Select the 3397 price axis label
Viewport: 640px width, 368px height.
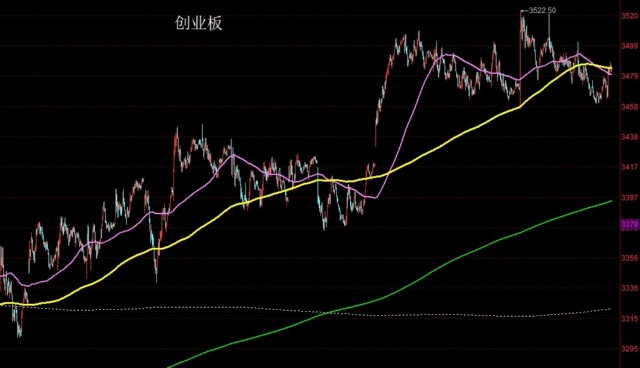click(629, 198)
